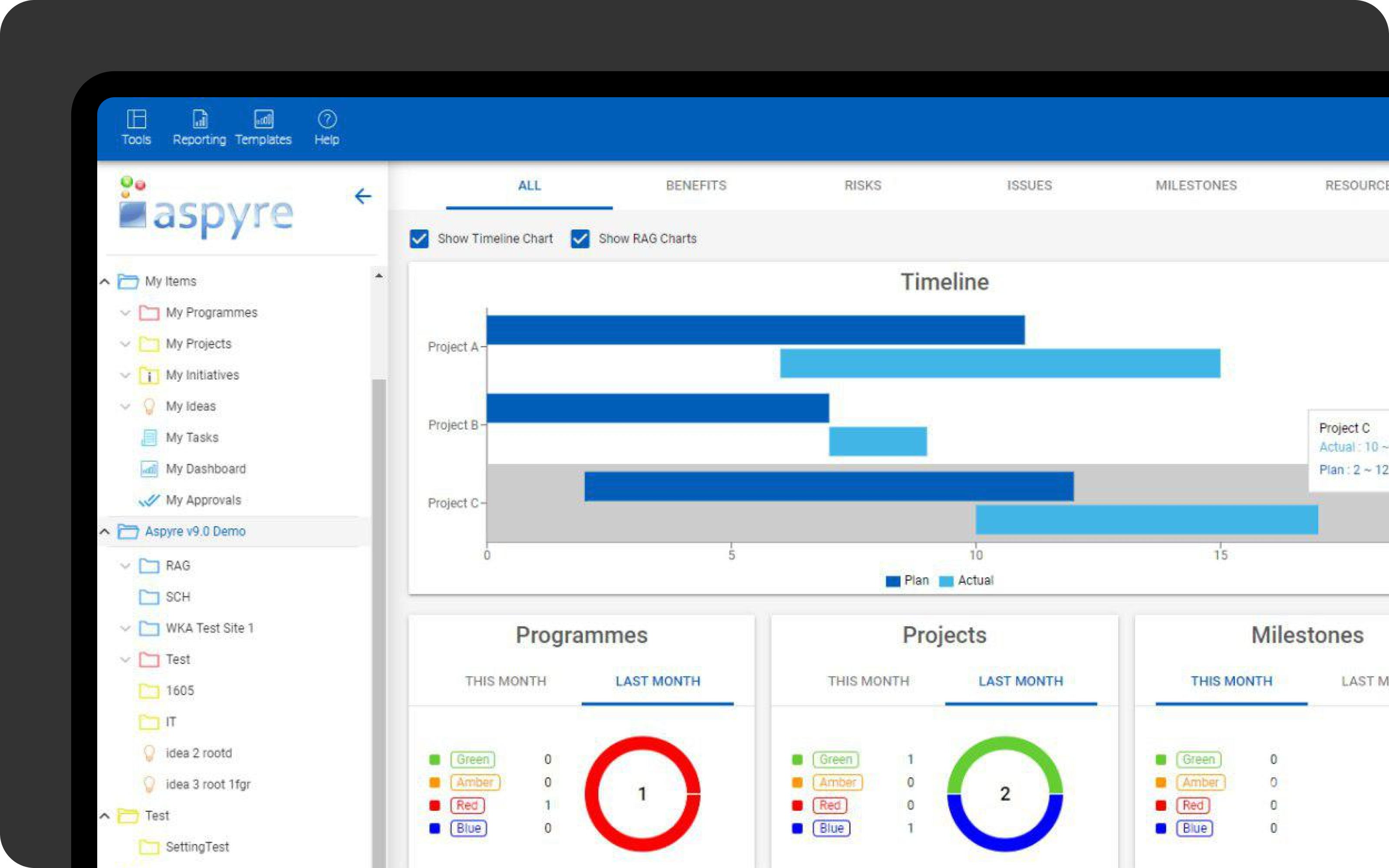Open the Templates icon in toolbar
Viewport: 1389px width, 868px height.
click(x=263, y=119)
